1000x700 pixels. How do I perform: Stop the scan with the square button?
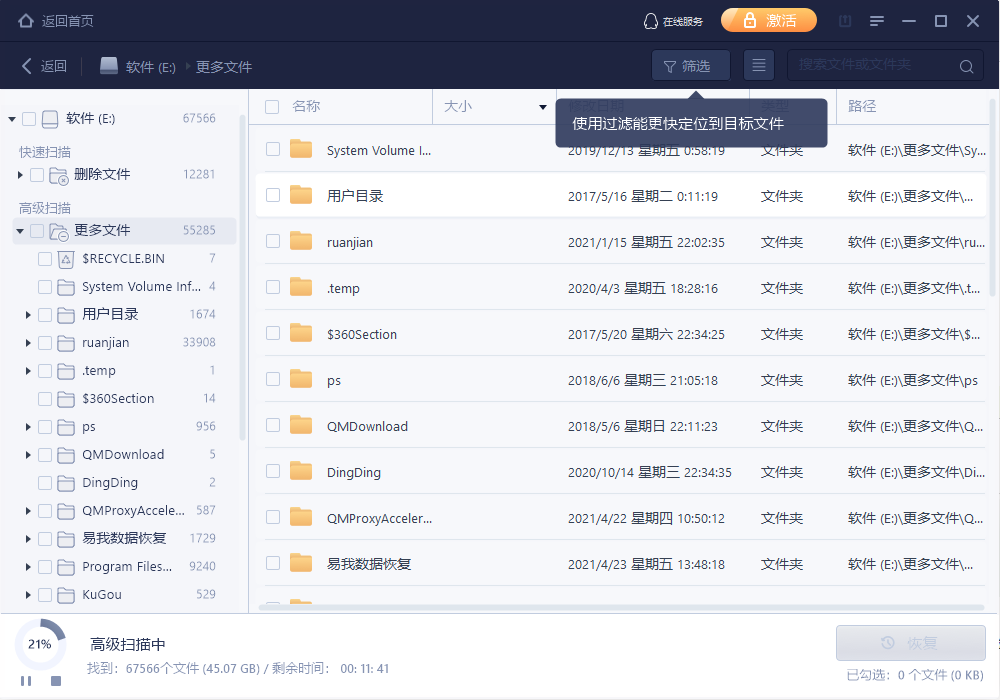click(56, 681)
